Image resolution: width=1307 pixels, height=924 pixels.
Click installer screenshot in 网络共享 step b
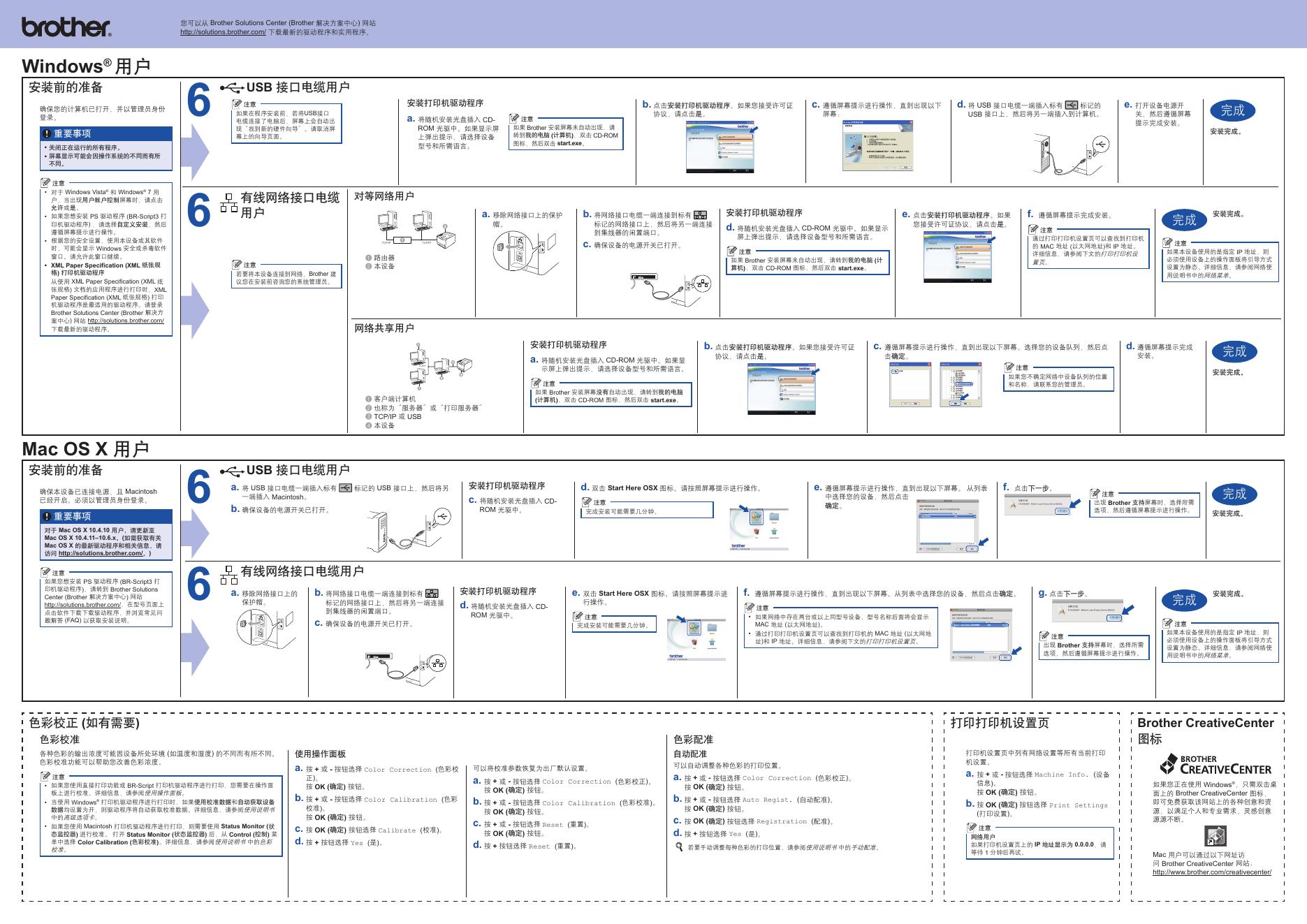point(783,388)
